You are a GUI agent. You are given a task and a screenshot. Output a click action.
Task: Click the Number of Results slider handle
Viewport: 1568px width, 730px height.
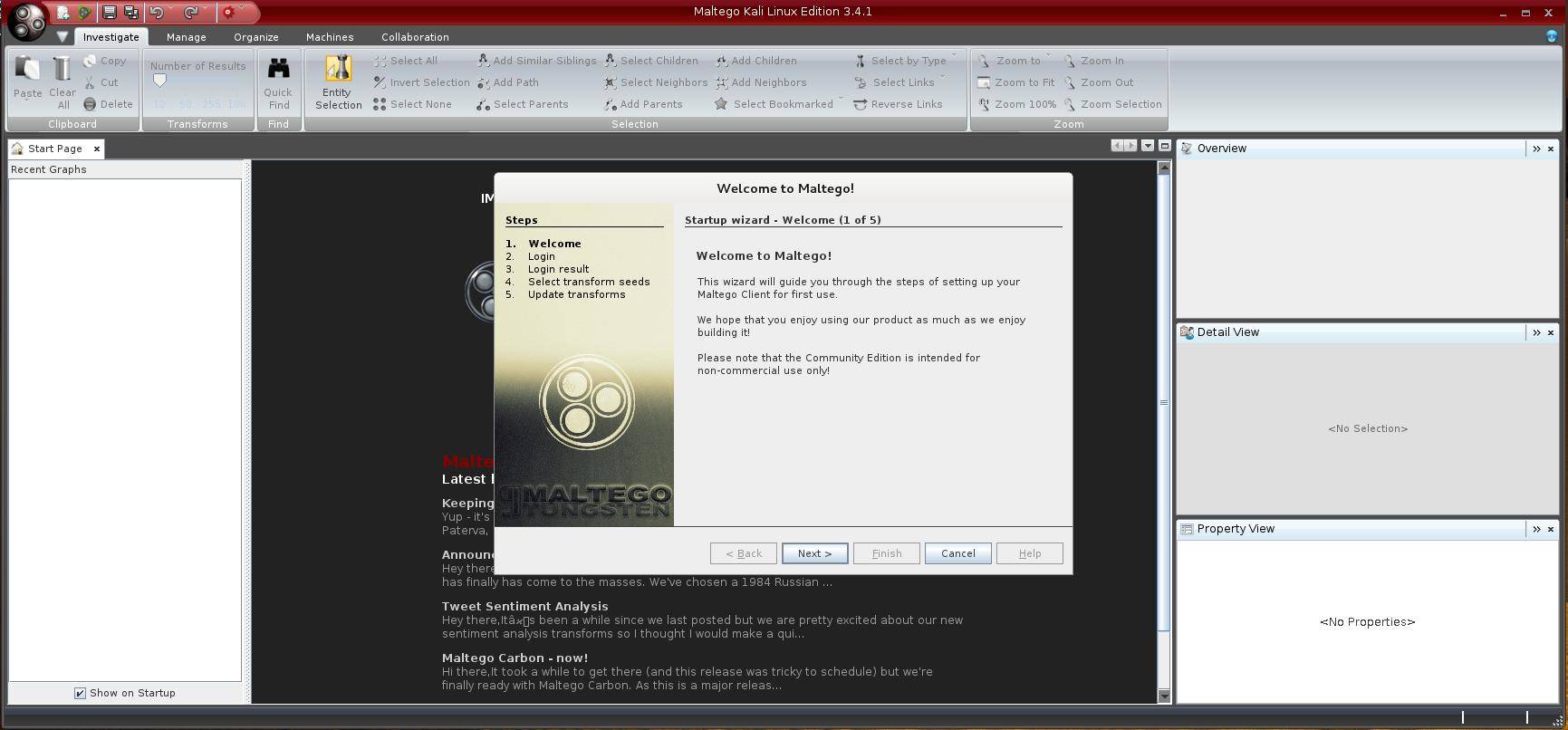[x=159, y=81]
